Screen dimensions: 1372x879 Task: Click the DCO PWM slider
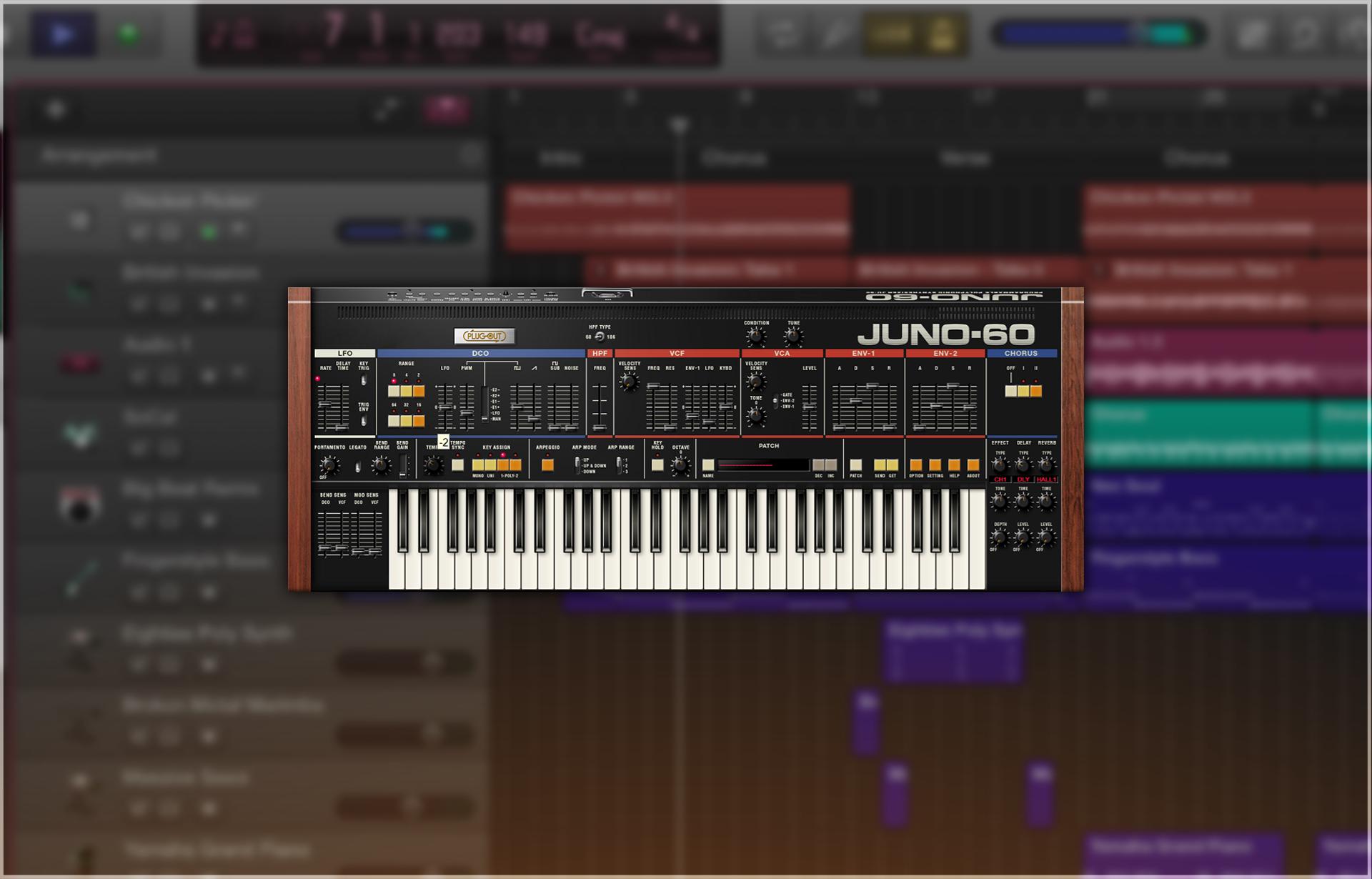click(x=467, y=407)
